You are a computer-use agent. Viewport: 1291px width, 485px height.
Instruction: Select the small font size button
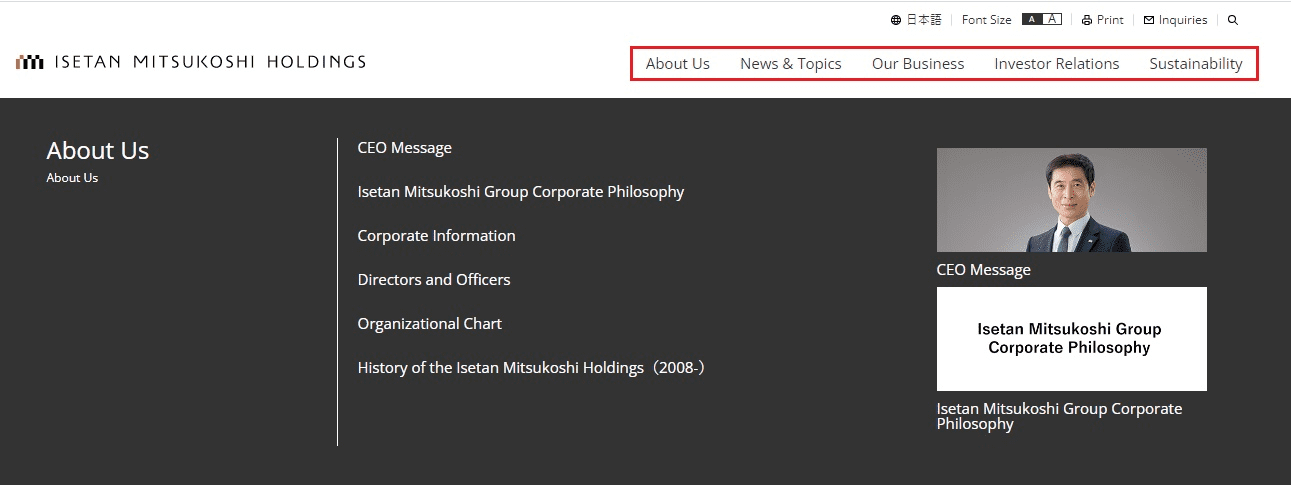pyautogui.click(x=1031, y=19)
